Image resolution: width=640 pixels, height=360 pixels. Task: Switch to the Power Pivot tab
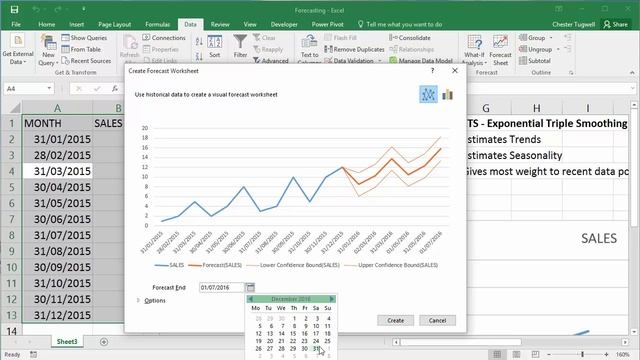(327, 24)
